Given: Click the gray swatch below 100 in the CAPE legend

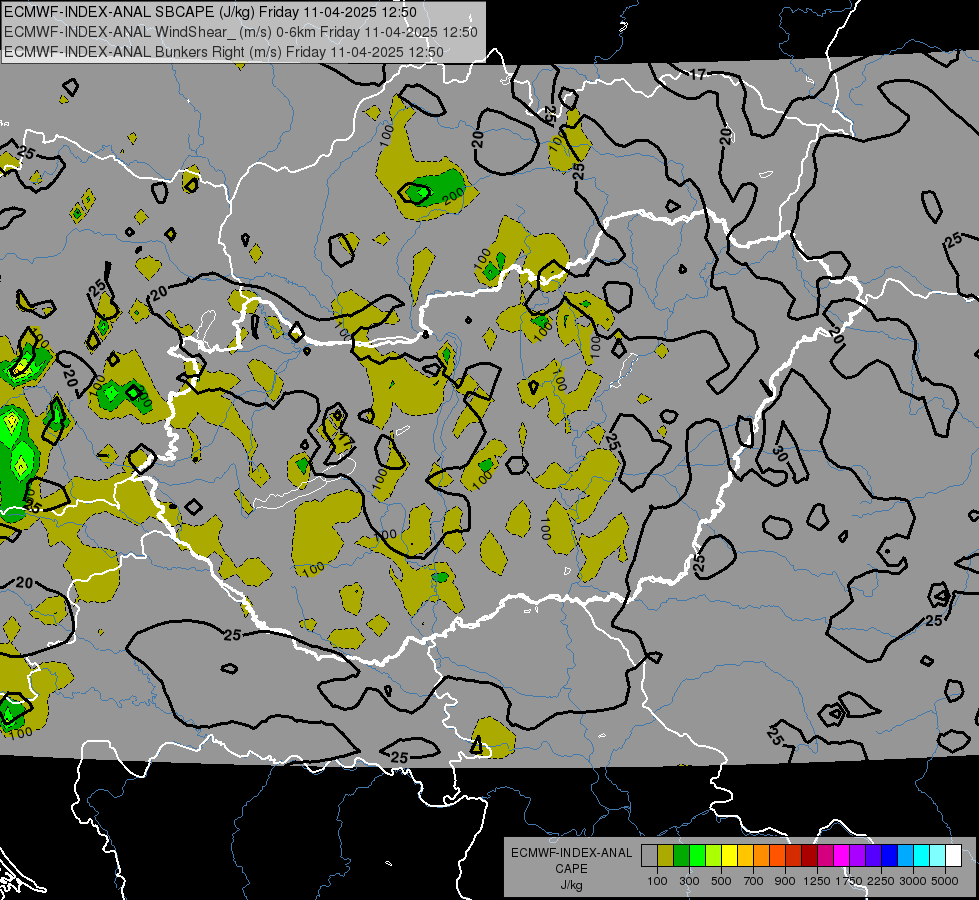Looking at the screenshot, I should pyautogui.click(x=649, y=856).
